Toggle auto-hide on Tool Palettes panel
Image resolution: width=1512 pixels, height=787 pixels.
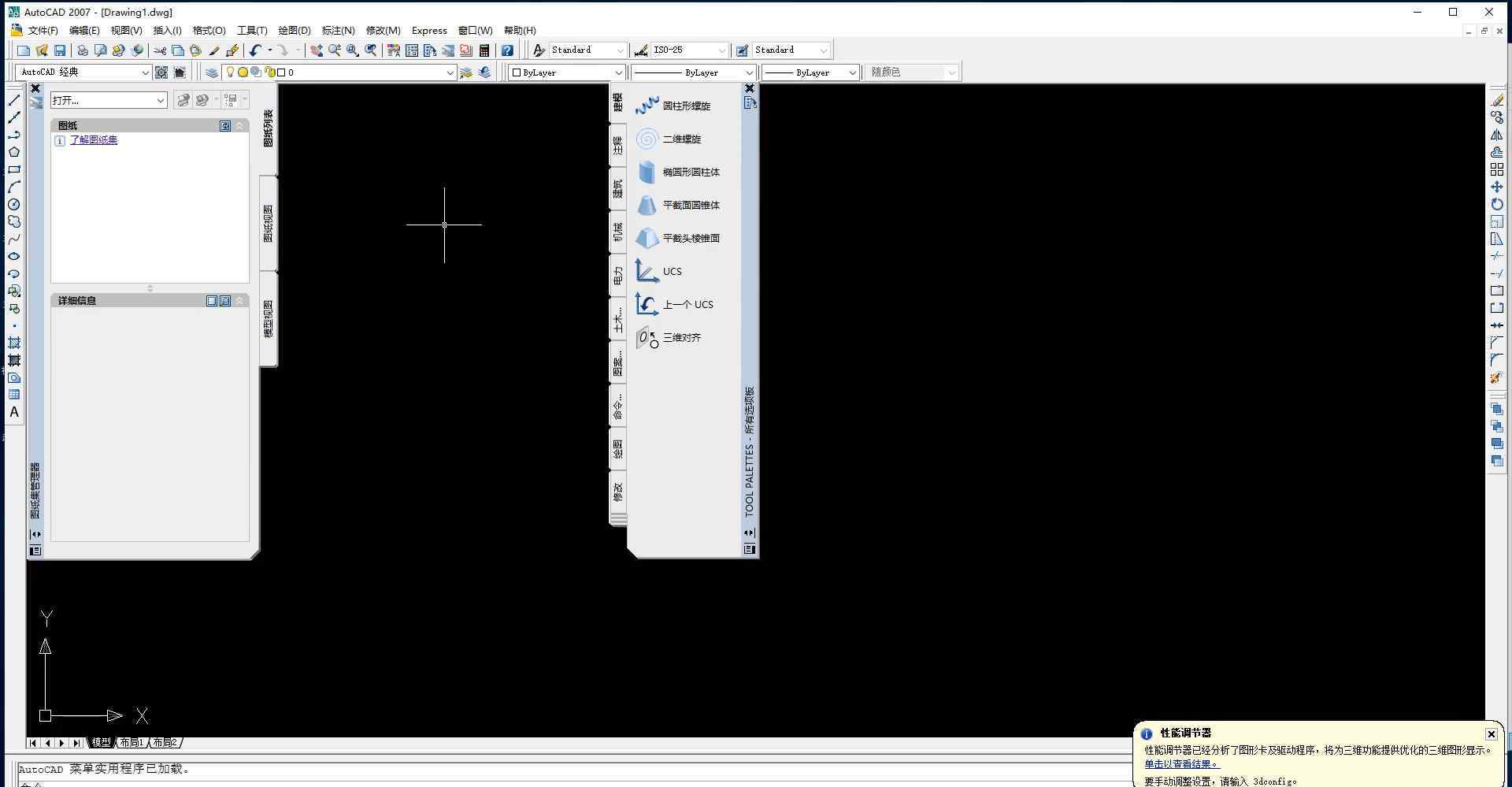click(750, 533)
